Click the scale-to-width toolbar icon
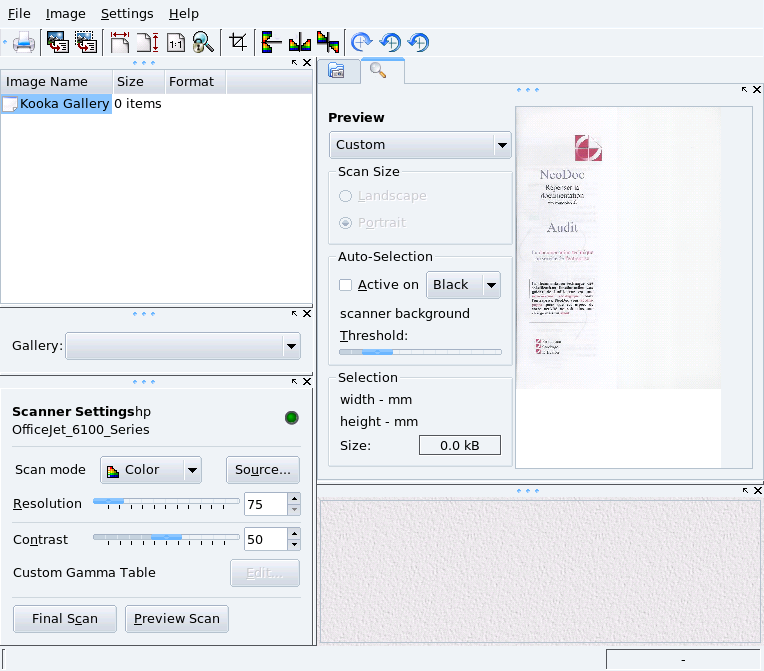 [120, 43]
